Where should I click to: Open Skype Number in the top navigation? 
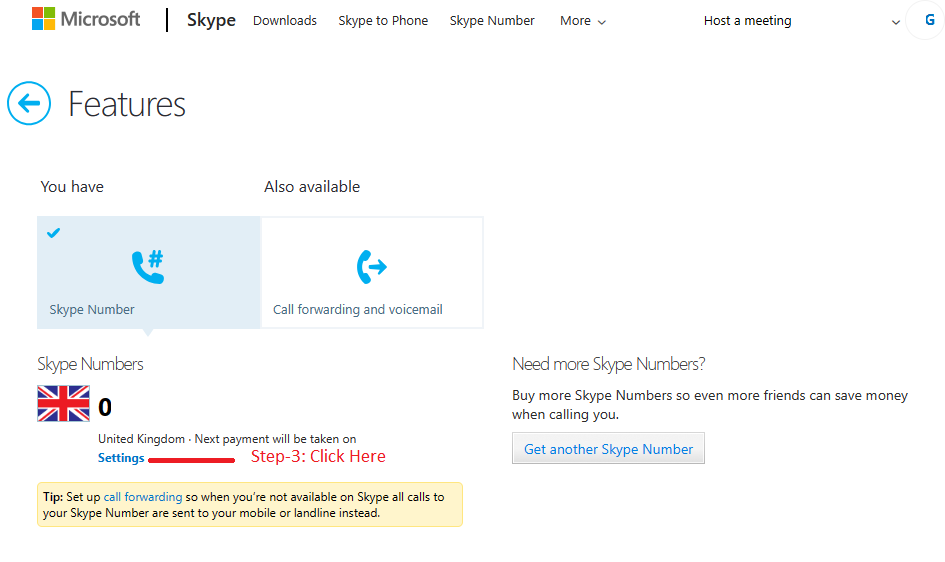[x=492, y=21]
